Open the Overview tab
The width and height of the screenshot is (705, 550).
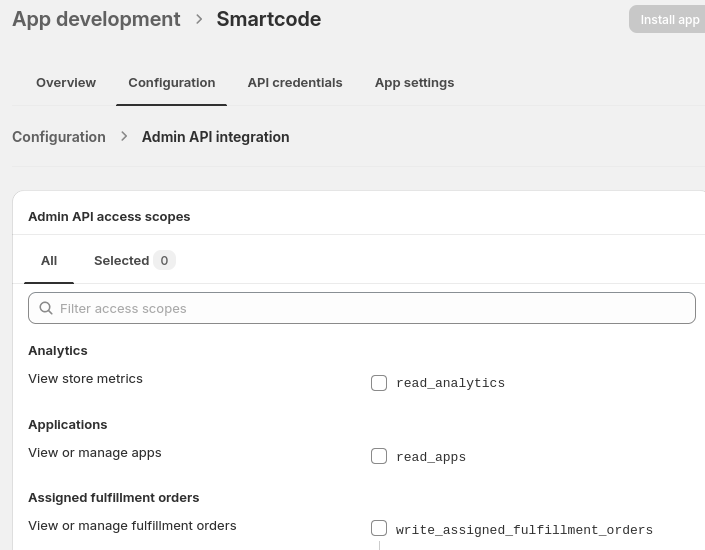pos(66,83)
